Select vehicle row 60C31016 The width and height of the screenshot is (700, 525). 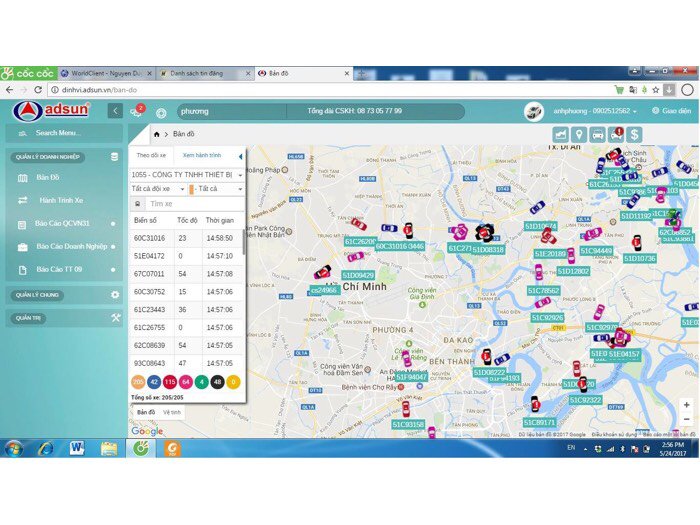pyautogui.click(x=186, y=238)
